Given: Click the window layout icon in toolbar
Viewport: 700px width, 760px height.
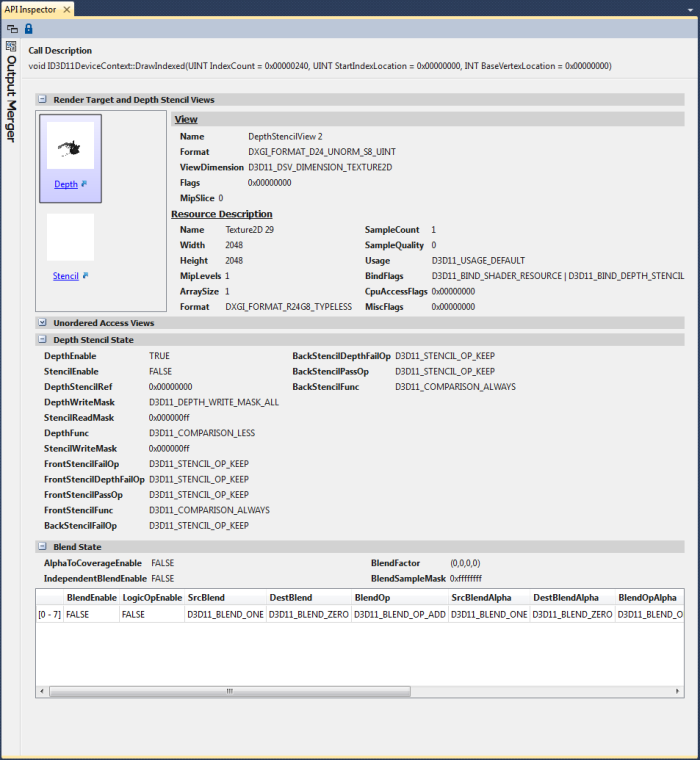Looking at the screenshot, I should click(x=12, y=29).
